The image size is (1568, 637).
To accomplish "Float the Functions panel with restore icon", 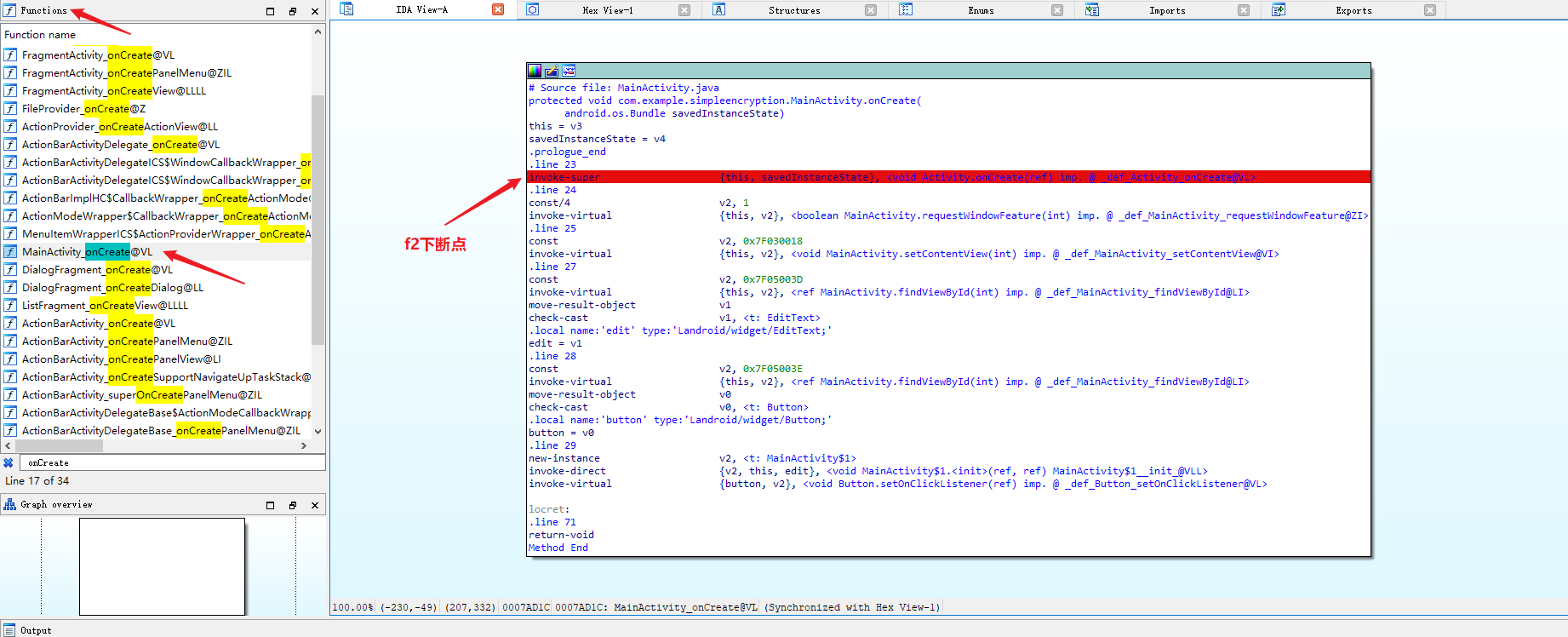I will (x=292, y=11).
